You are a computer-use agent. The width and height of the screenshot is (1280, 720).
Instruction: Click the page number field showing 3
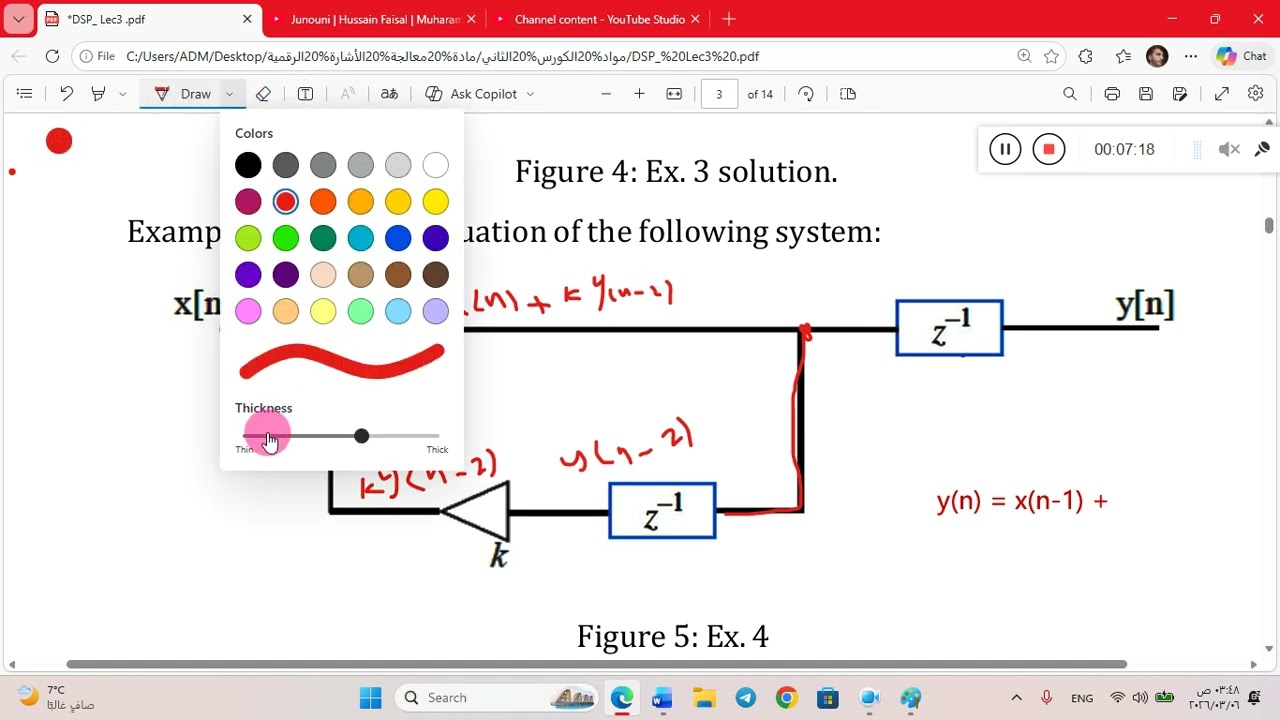coord(719,94)
